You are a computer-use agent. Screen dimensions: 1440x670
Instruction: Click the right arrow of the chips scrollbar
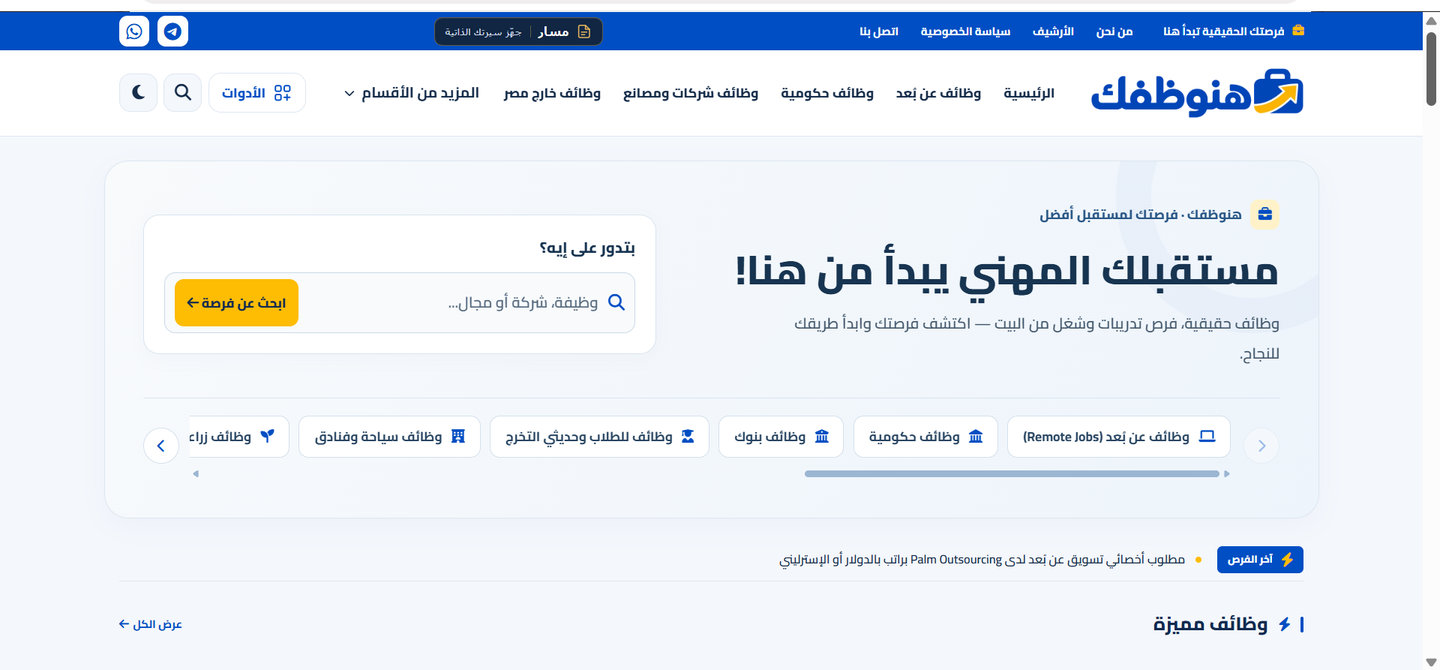1227,474
